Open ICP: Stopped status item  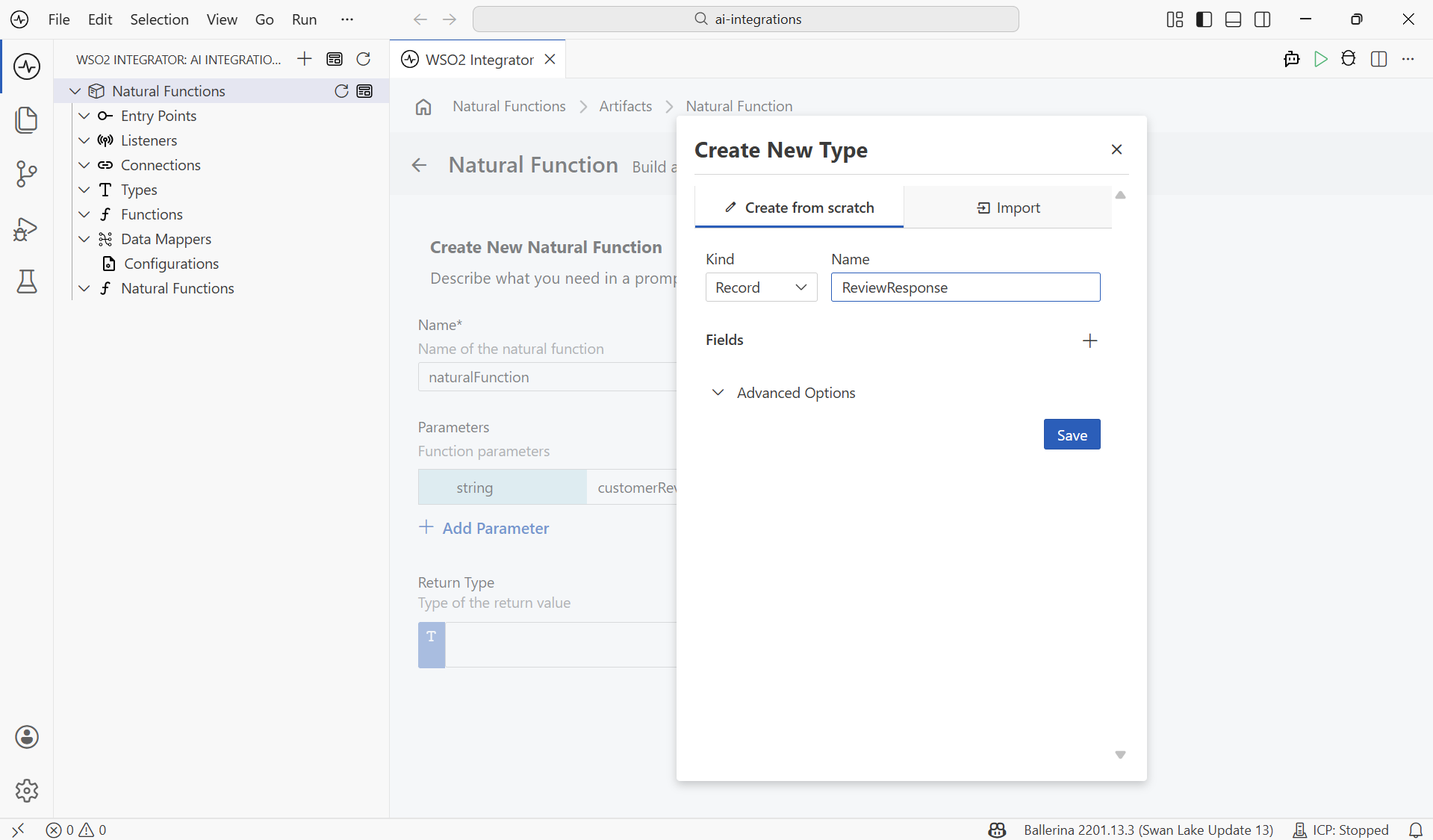1340,830
